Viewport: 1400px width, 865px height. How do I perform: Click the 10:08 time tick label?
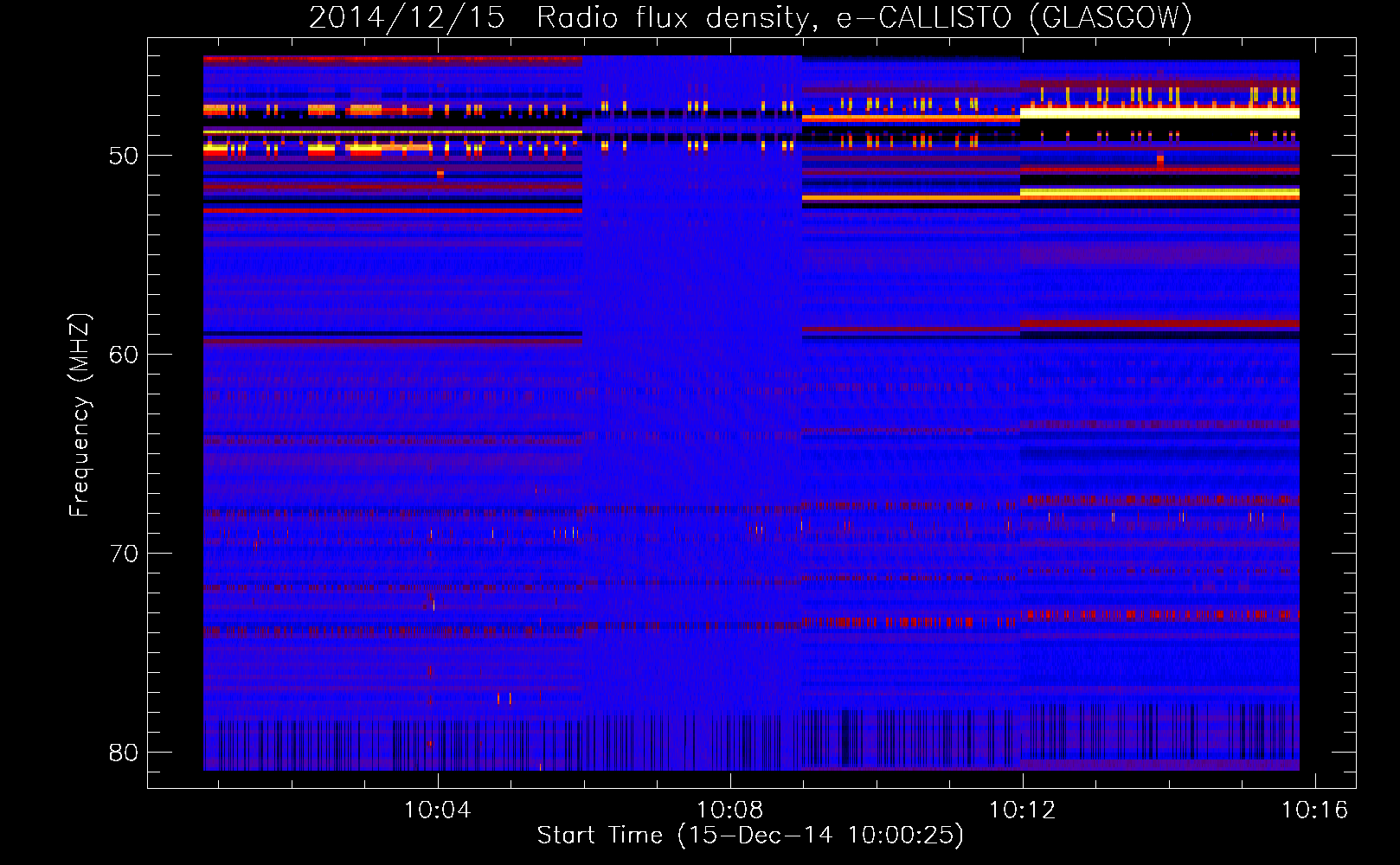pyautogui.click(x=730, y=810)
